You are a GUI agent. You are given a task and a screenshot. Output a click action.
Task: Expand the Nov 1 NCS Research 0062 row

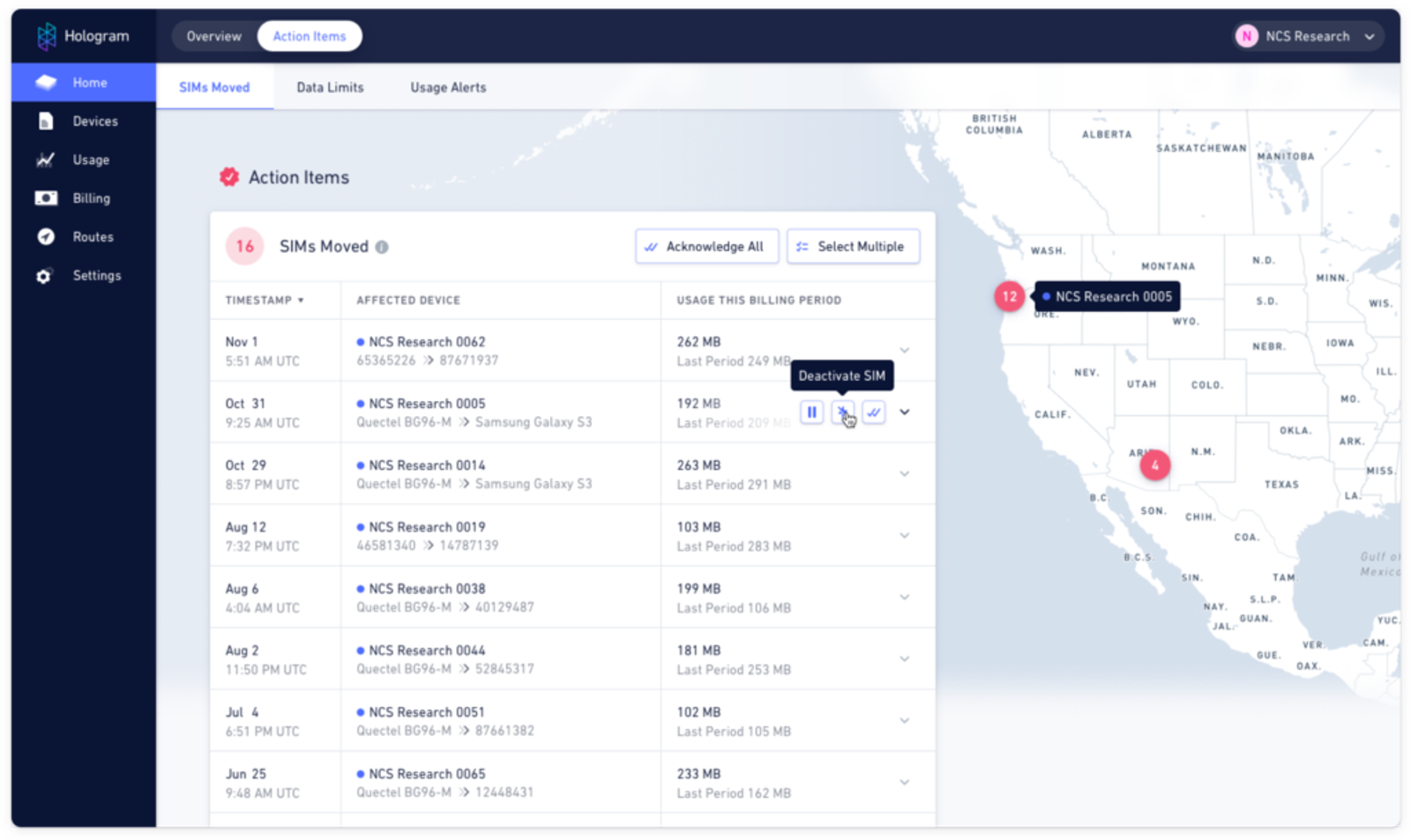point(905,351)
